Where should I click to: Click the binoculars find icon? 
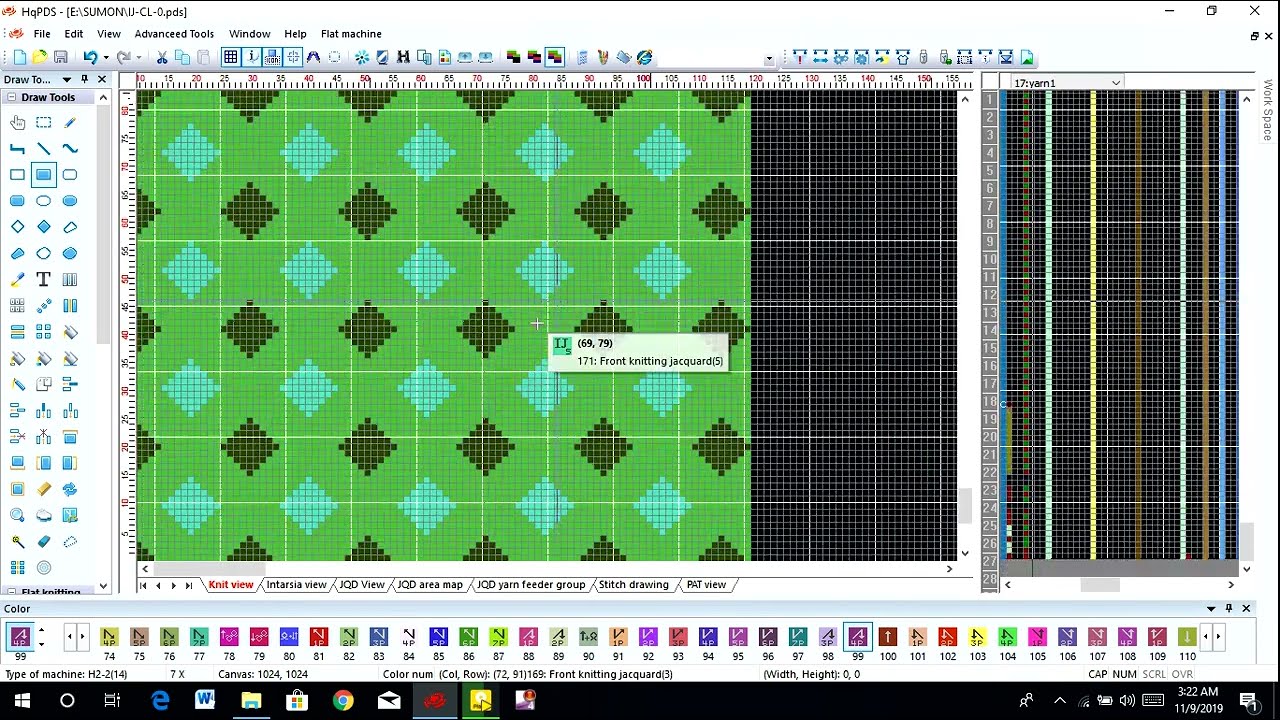(x=403, y=57)
